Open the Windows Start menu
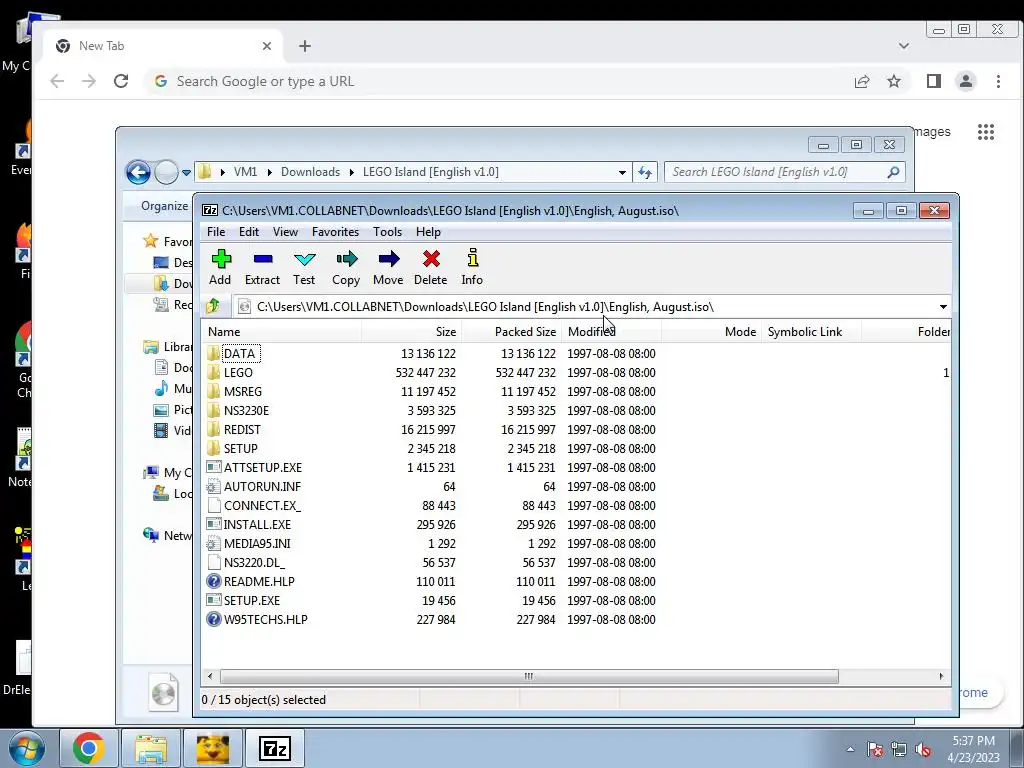The image size is (1024, 768). point(26,748)
